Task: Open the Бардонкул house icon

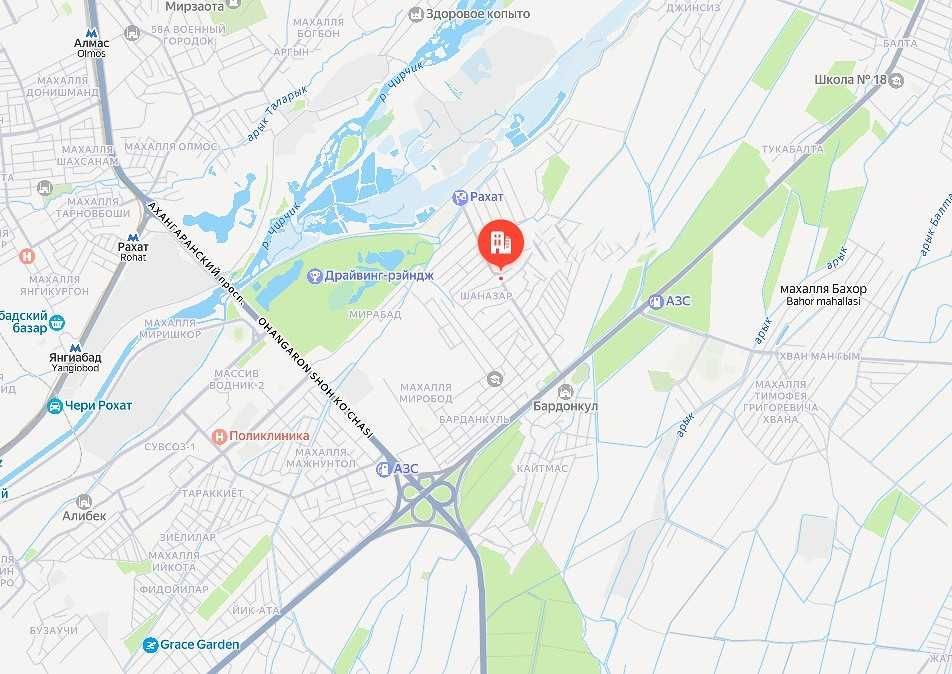Action: tap(565, 392)
